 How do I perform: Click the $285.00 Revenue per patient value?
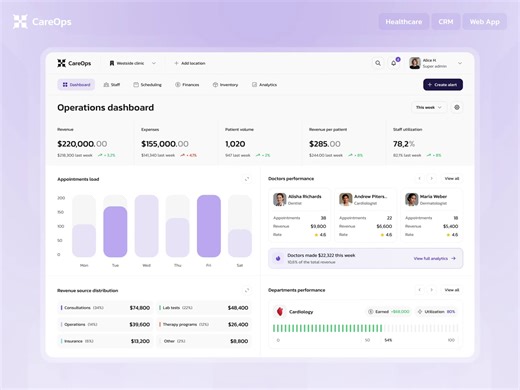[x=325, y=144]
